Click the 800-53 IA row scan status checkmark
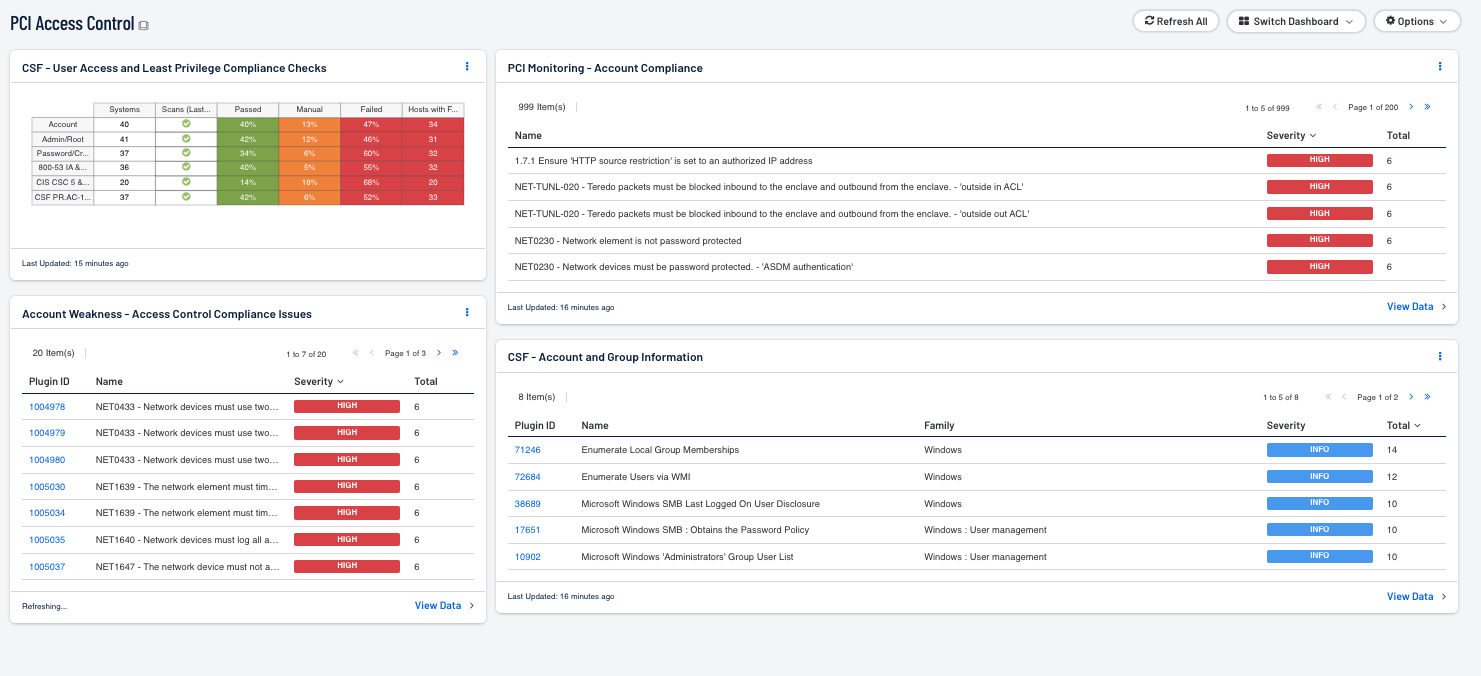This screenshot has height=676, width=1481. coord(186,167)
